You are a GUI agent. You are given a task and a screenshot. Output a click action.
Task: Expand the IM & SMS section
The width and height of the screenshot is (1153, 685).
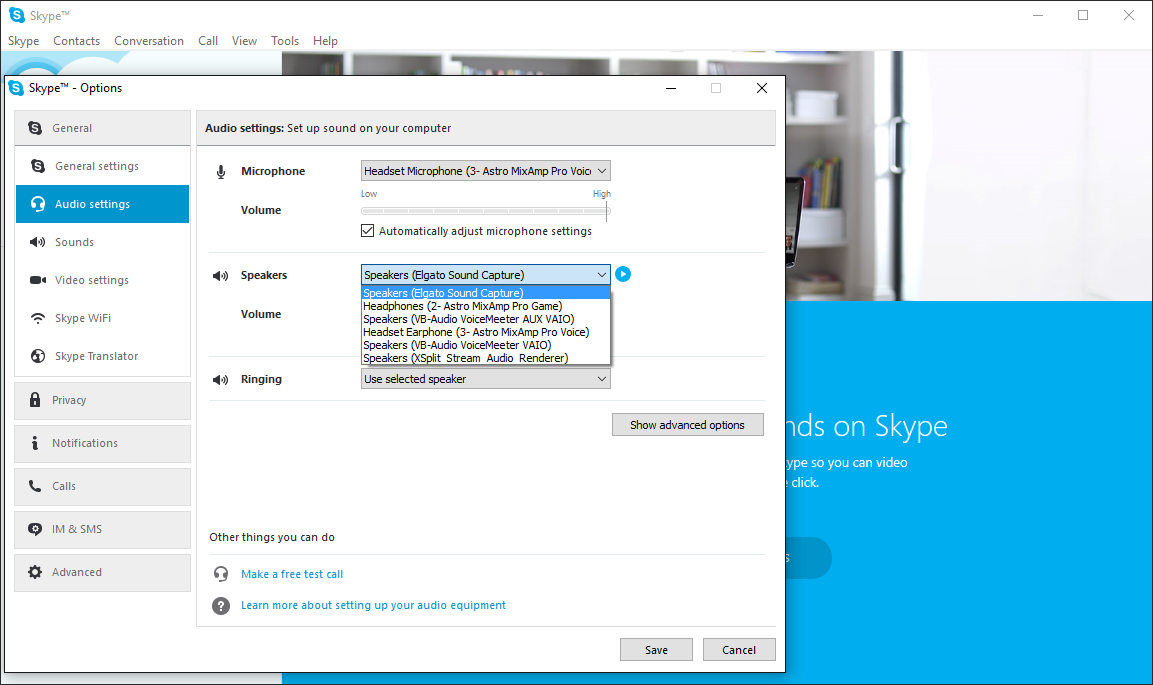[x=102, y=529]
